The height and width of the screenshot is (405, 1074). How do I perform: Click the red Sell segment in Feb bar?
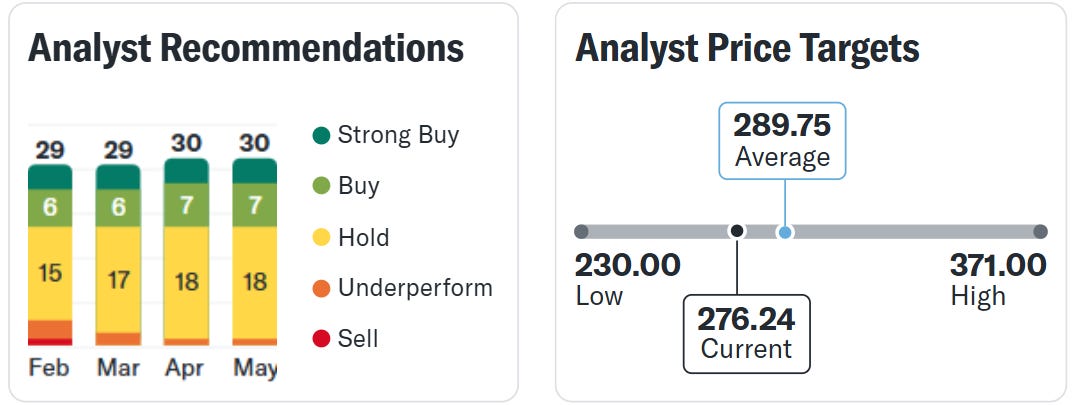50,341
